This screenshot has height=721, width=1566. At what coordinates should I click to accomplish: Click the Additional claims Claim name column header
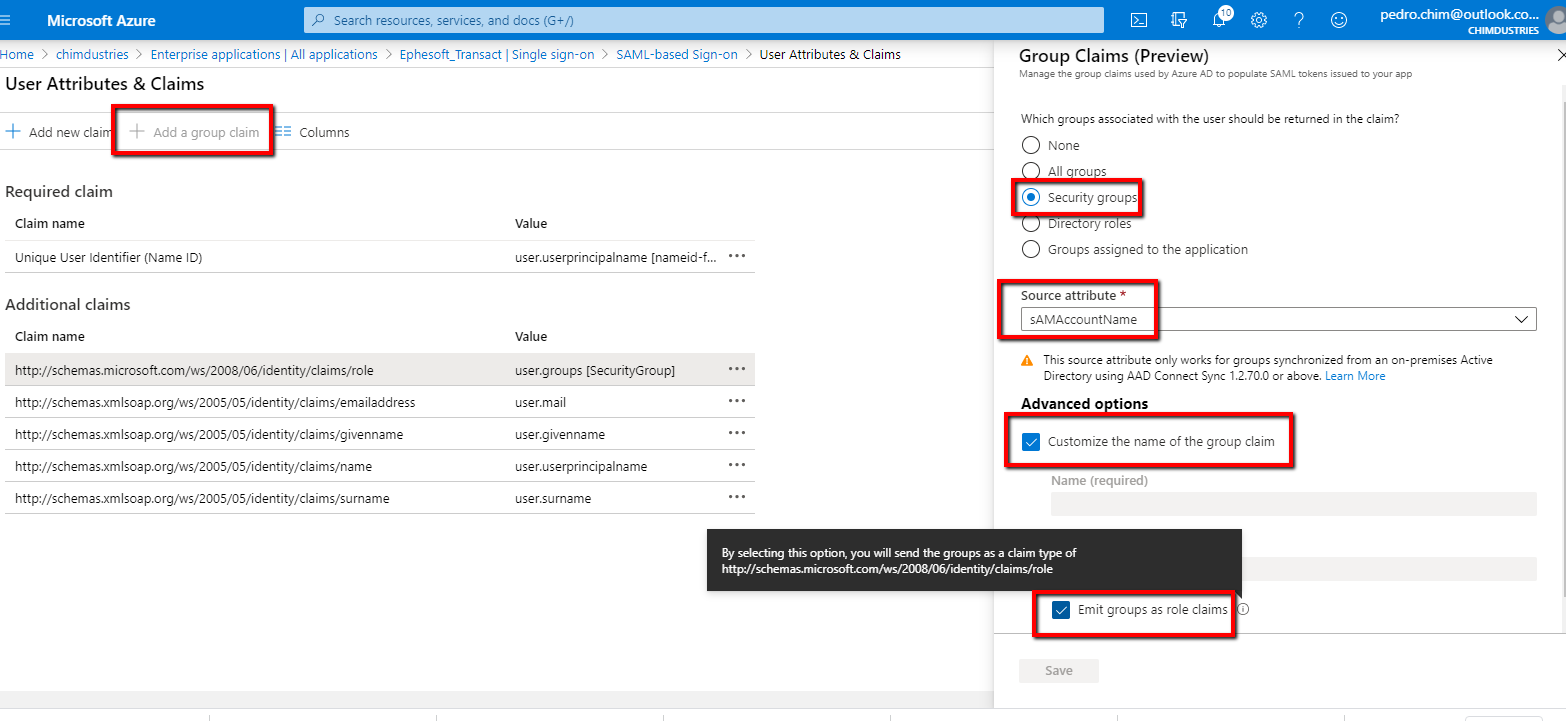[x=50, y=336]
